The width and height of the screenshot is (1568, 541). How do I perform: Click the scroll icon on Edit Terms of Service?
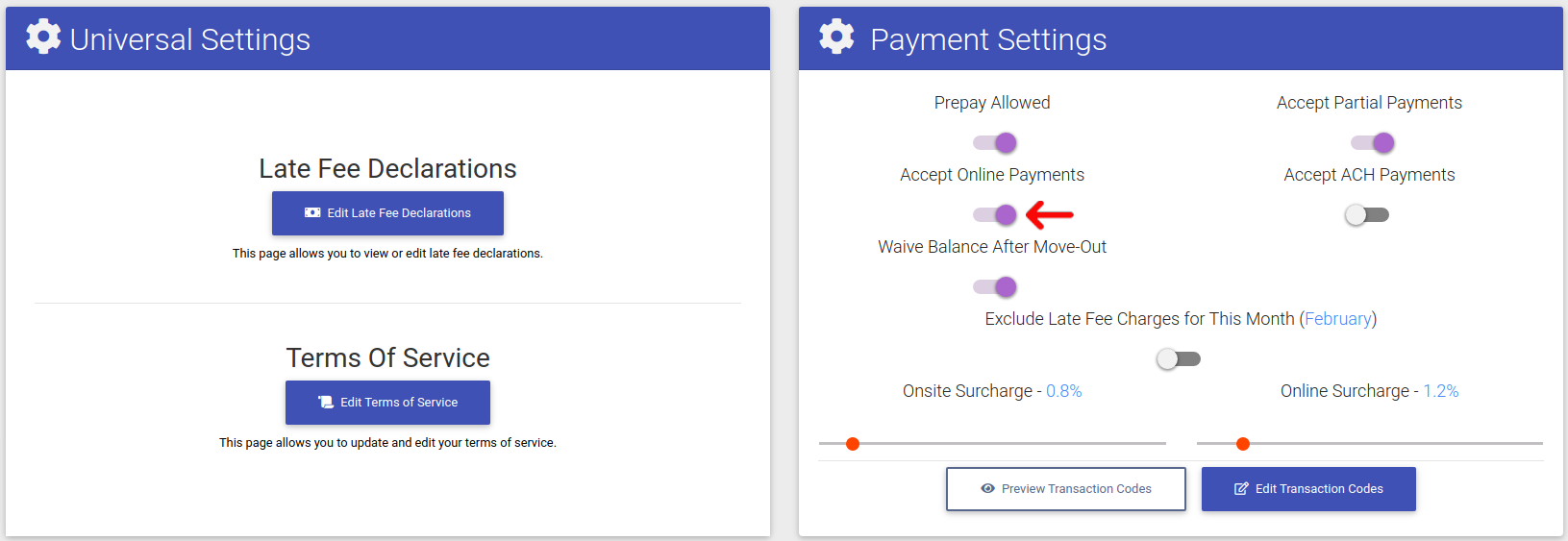[x=326, y=403]
